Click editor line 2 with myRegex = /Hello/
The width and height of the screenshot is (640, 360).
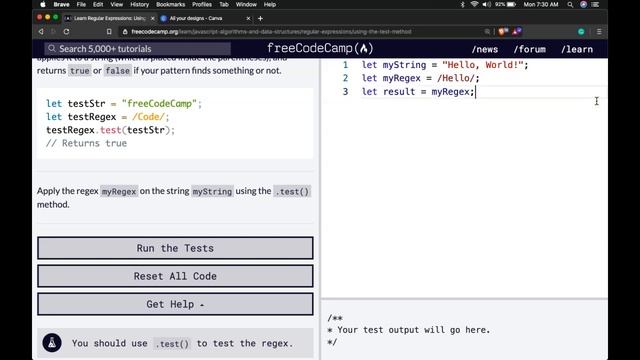tap(420, 78)
